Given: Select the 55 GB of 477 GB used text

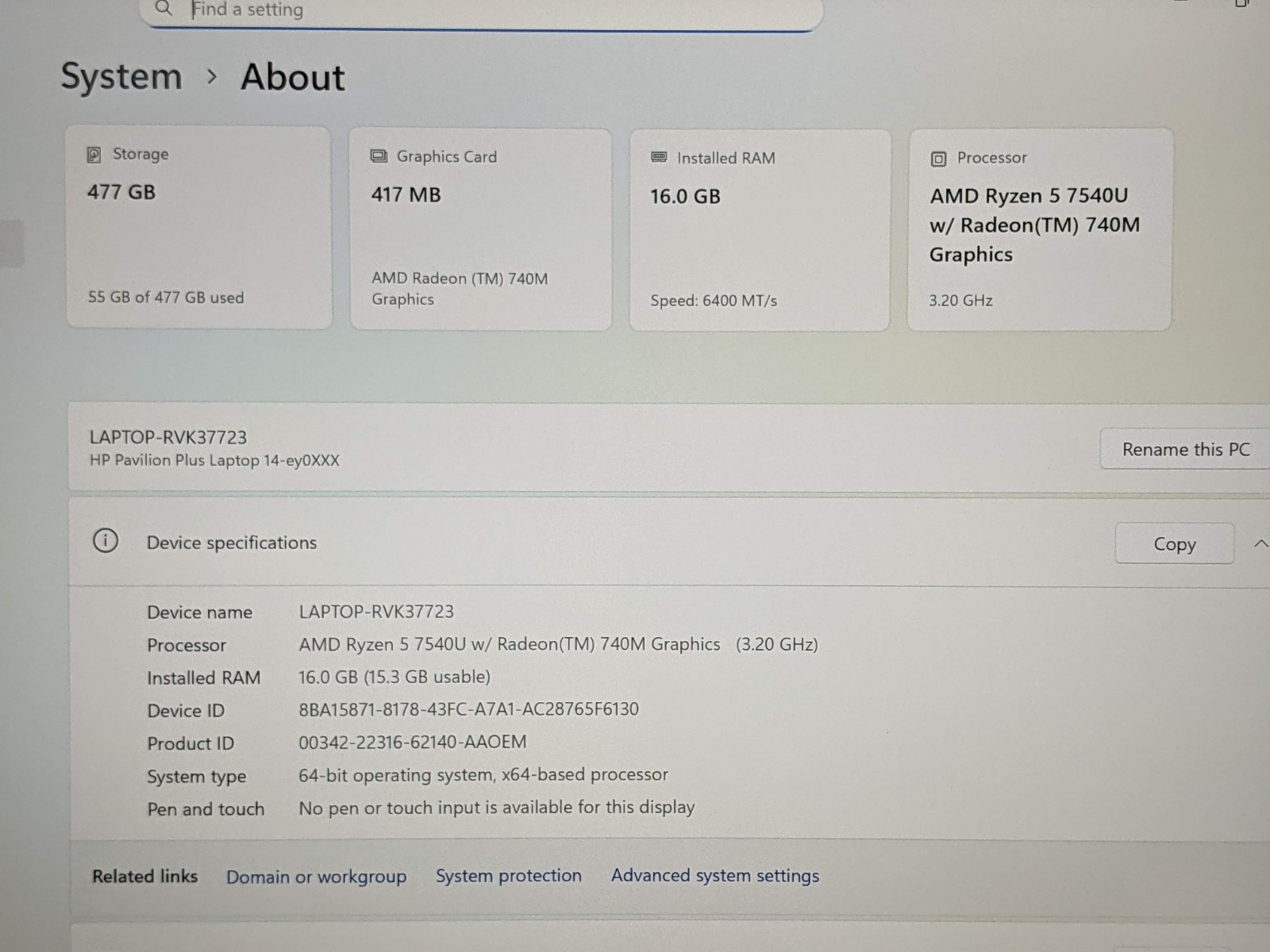Looking at the screenshot, I should click(166, 297).
